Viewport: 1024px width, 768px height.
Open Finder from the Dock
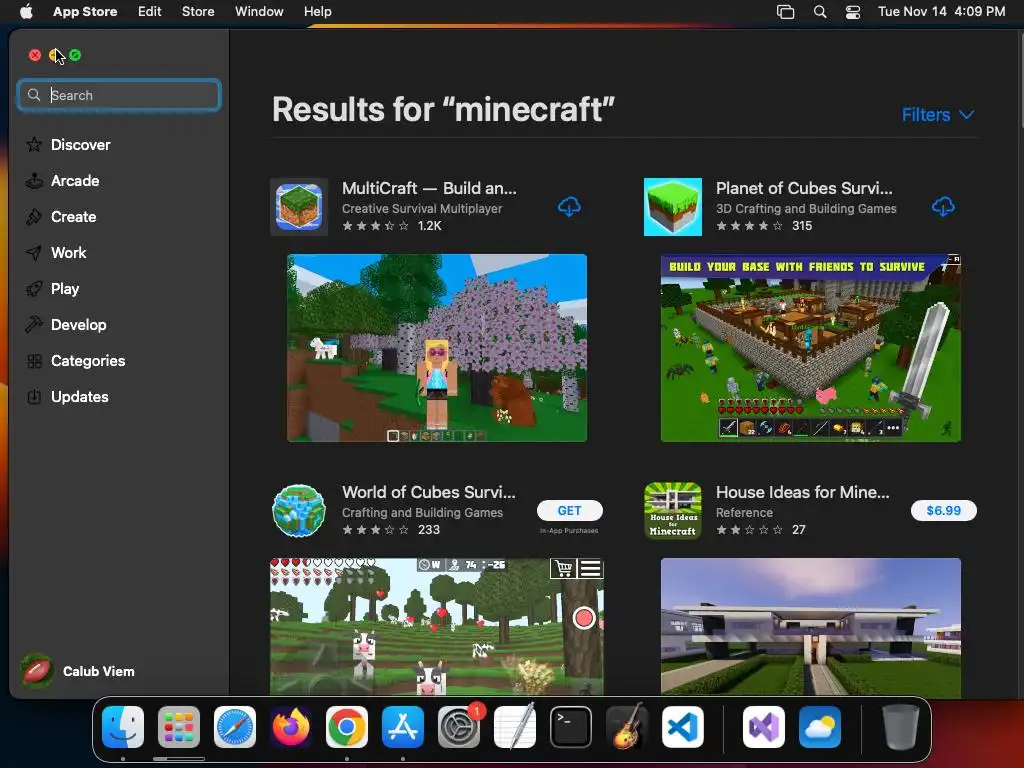123,727
